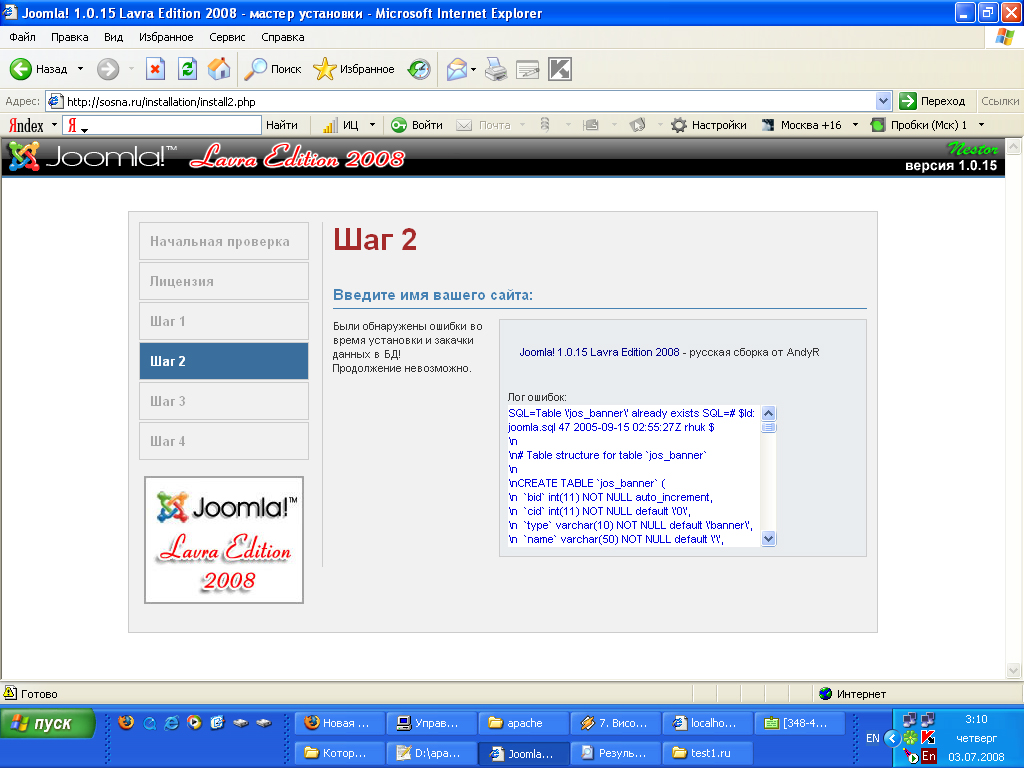
Task: Print the page with the printer icon
Action: 496,69
